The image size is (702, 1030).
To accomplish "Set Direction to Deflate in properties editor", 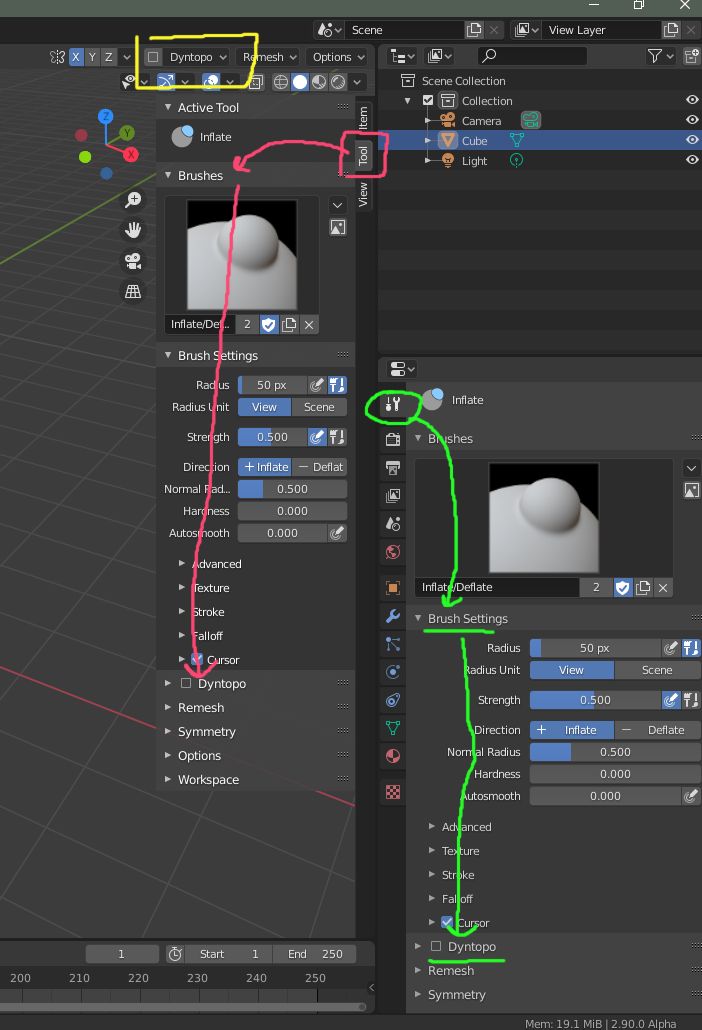I will (x=658, y=730).
